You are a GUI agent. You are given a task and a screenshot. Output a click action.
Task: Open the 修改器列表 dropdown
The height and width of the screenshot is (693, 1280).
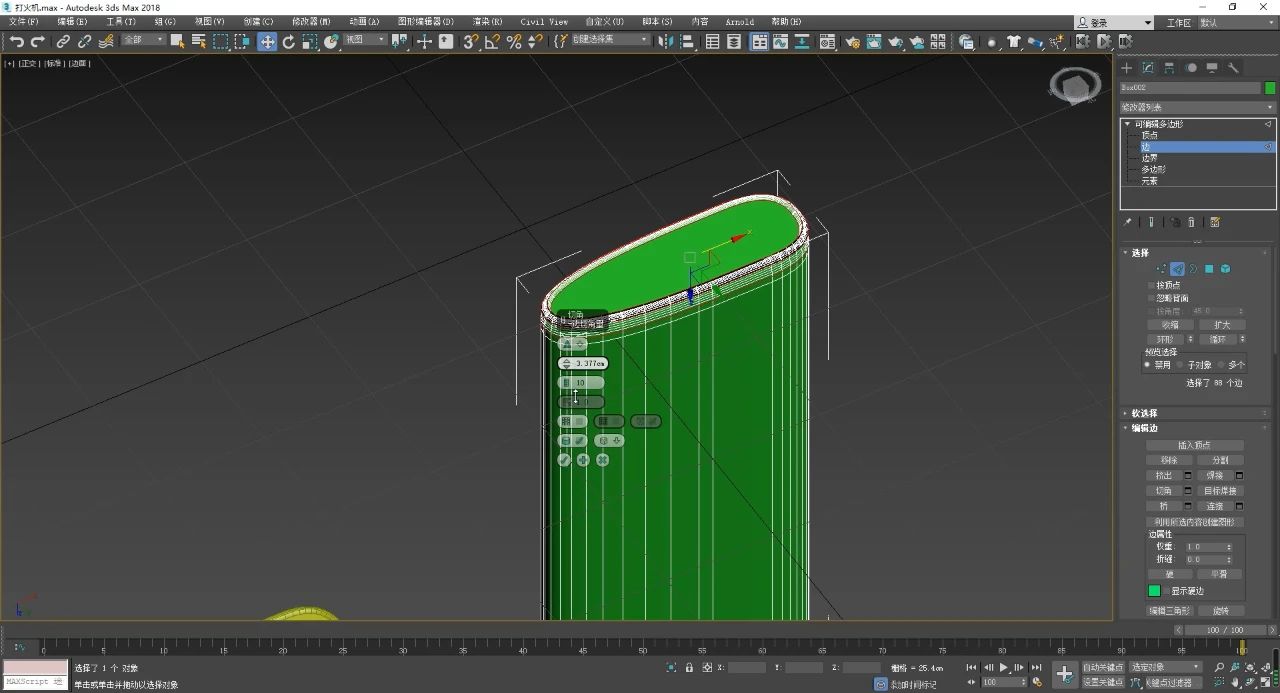pos(1197,107)
